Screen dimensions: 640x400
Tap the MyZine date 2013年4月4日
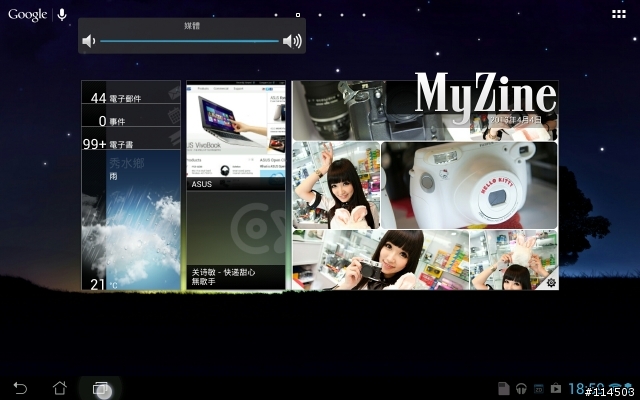pyautogui.click(x=516, y=120)
